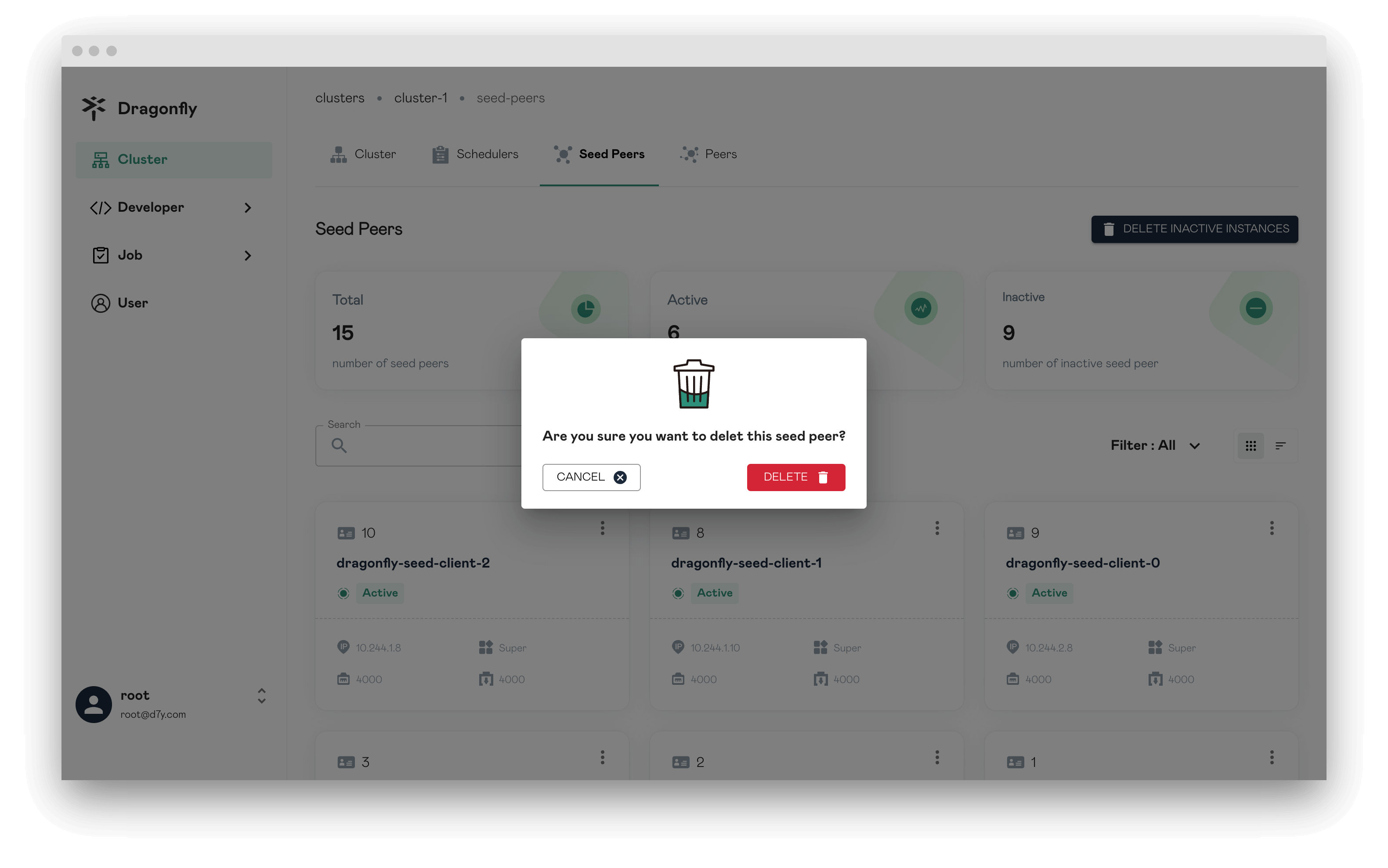Click CANCEL to dismiss the dialog
This screenshot has height=868, width=1388.
pos(591,476)
